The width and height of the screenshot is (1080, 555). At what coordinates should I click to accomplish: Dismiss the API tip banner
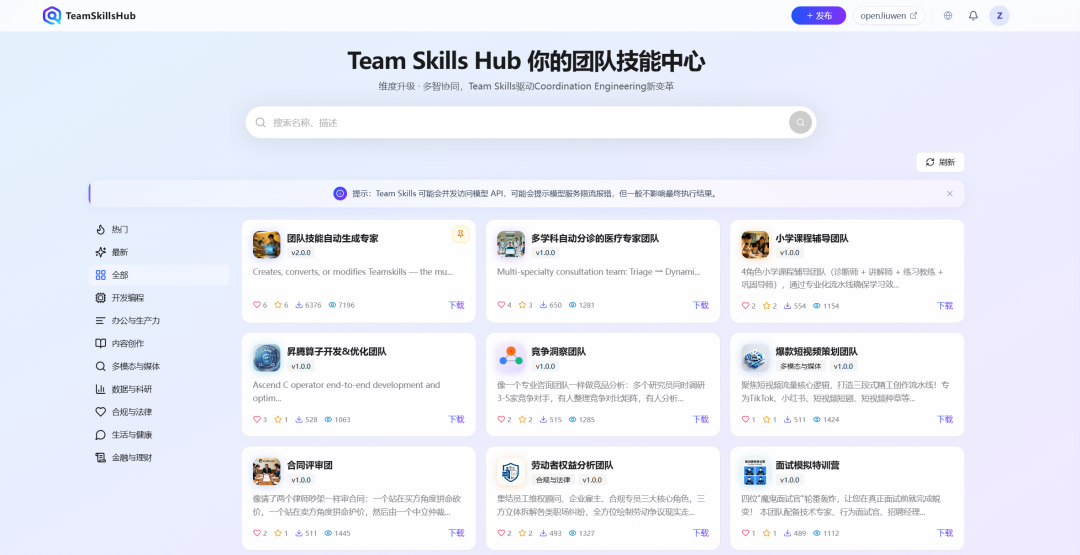click(x=949, y=193)
